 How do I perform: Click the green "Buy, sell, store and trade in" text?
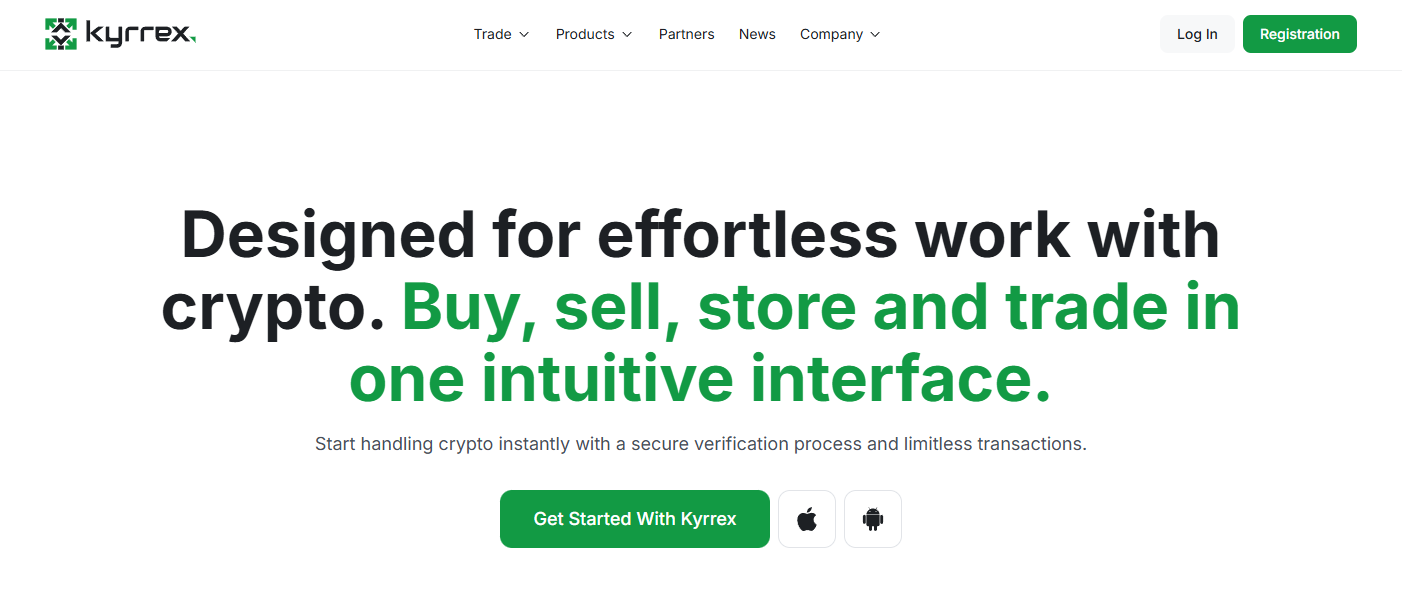820,308
